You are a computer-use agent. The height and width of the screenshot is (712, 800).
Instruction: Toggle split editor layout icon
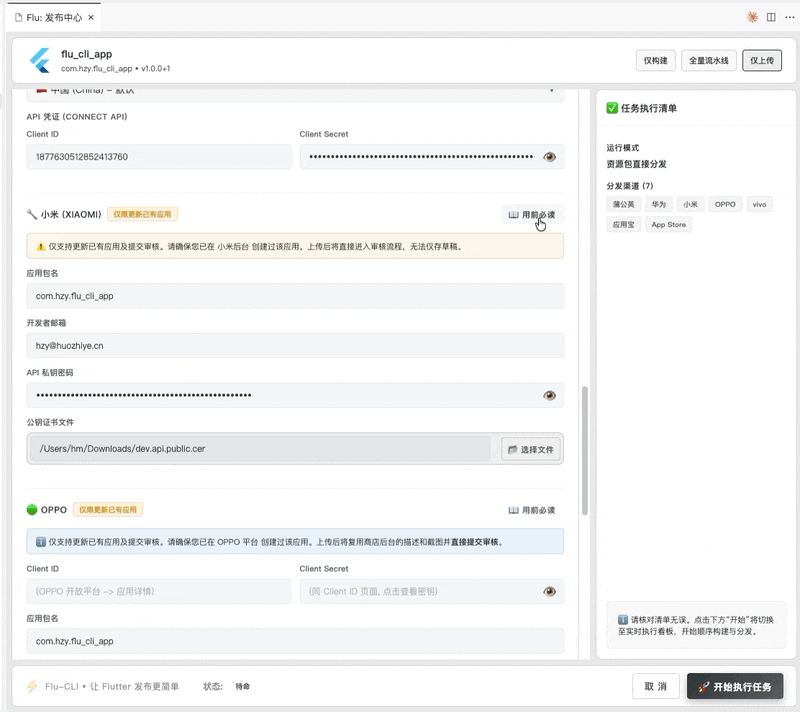click(771, 17)
